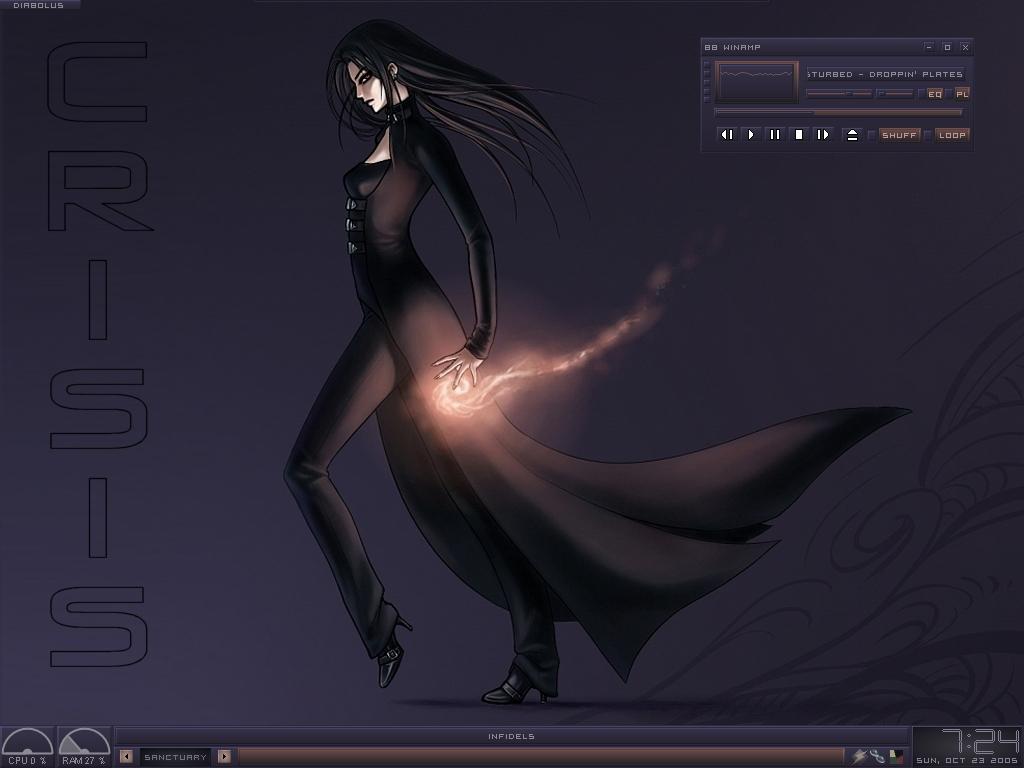1024x768 pixels.
Task: Click the RAM usage gauge
Action: [x=84, y=746]
